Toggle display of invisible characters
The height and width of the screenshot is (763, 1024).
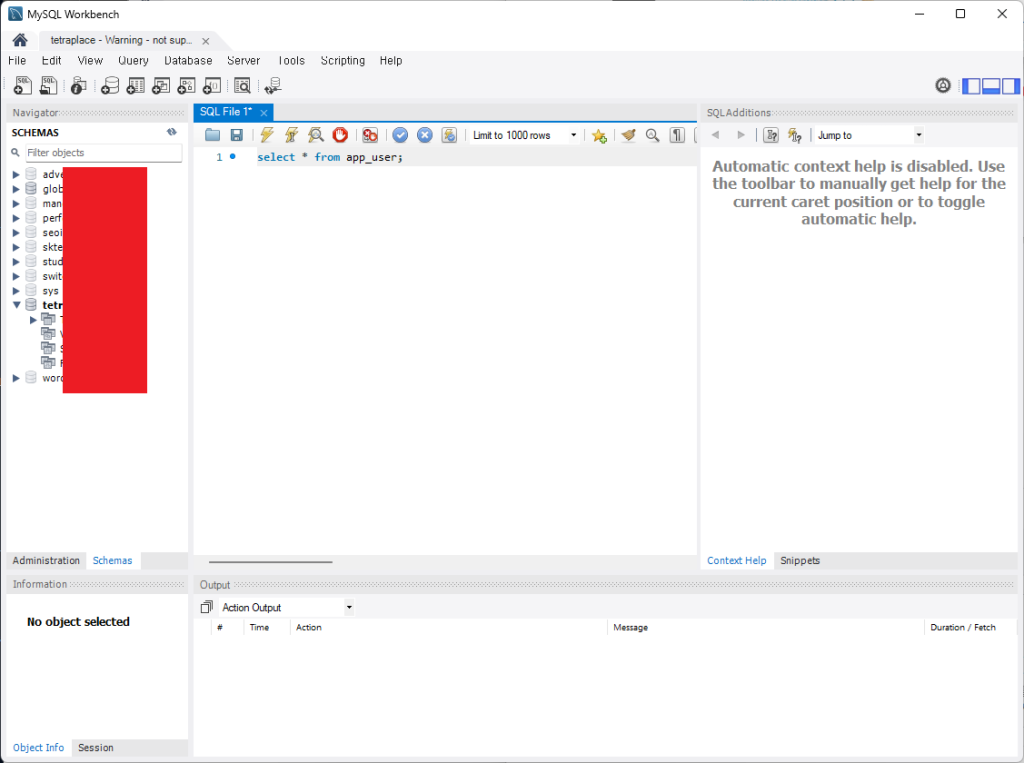pos(677,135)
